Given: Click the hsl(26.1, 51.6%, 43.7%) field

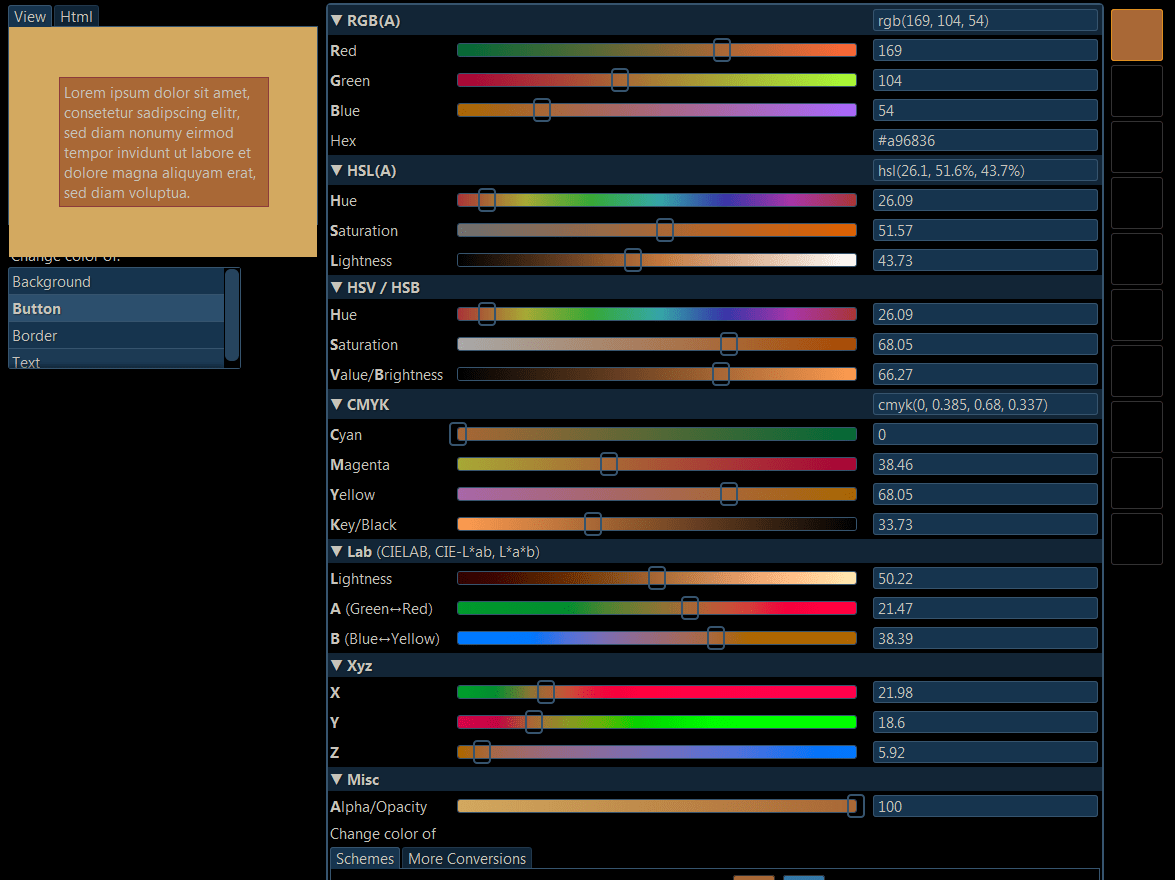Looking at the screenshot, I should click(x=985, y=171).
